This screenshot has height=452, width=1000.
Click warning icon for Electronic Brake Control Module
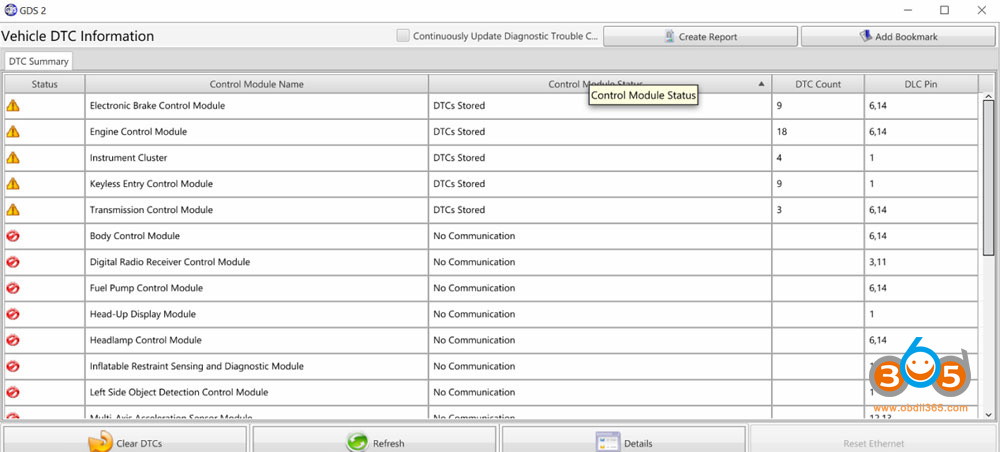(x=13, y=105)
